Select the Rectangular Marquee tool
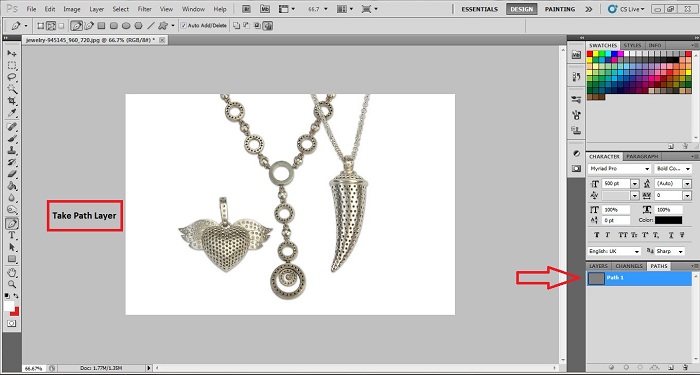This screenshot has height=375, width=700. pos(12,66)
